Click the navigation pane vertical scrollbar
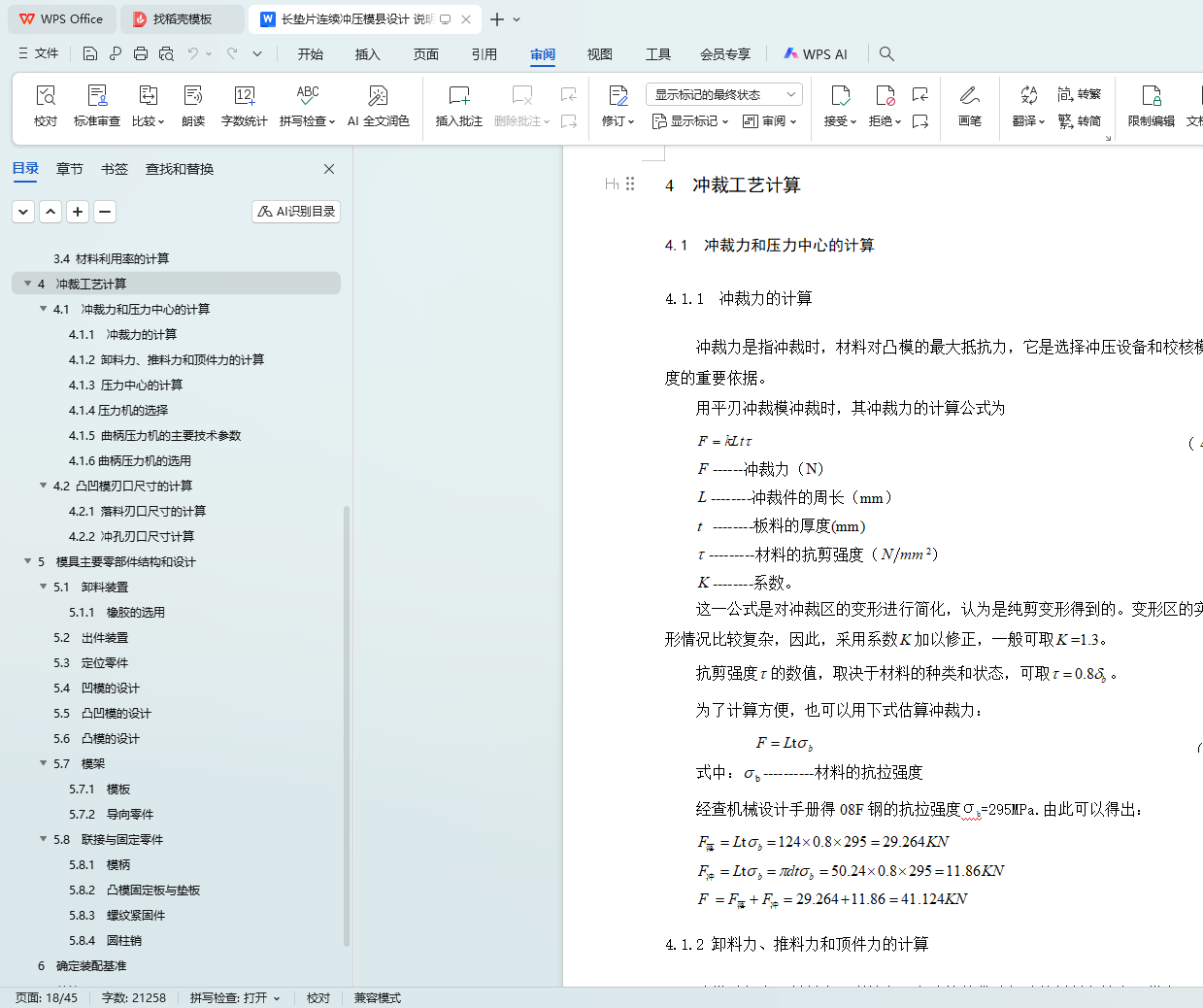Screen dimensions: 1203x1008 (x=347, y=725)
